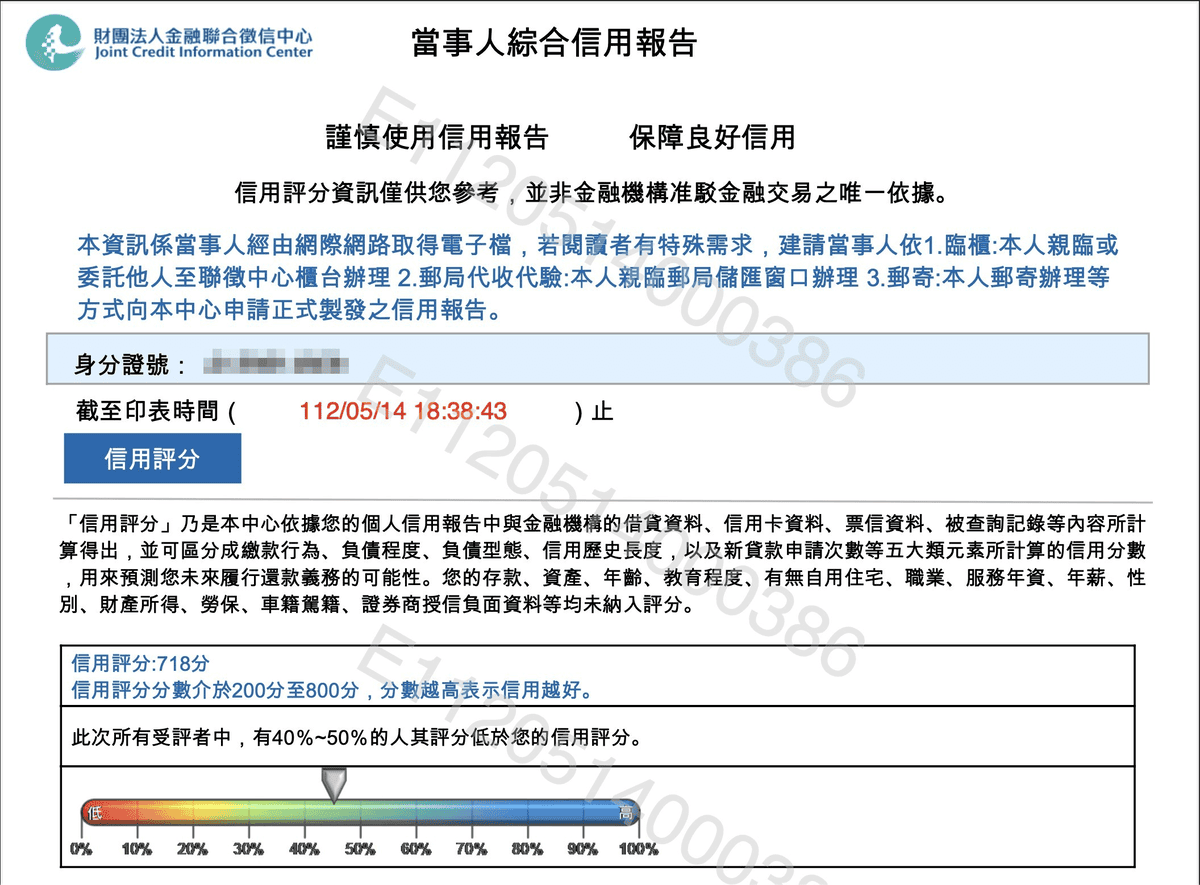Image resolution: width=1200 pixels, height=885 pixels.
Task: Click the 30% tick label
Action: (249, 849)
